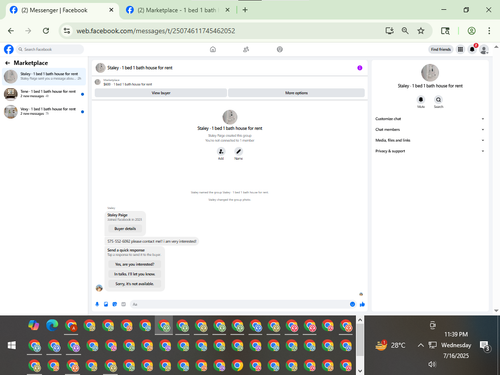Click the chat header listing avatar

[100, 68]
